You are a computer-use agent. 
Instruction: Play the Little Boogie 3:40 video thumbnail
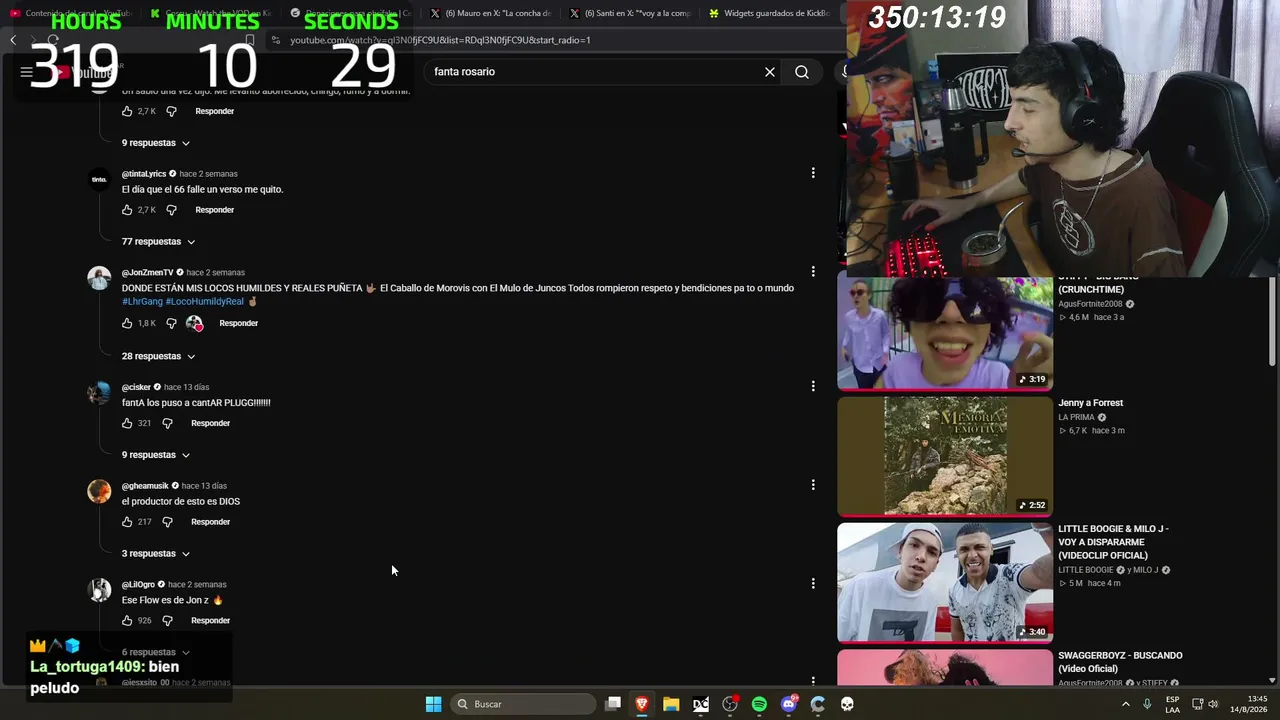tap(945, 582)
